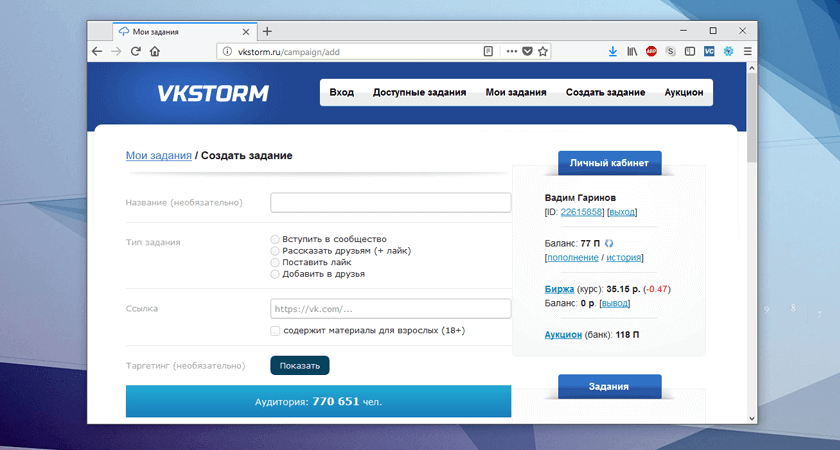Click the вывод withdrawal link
This screenshot has height=450, width=840.
click(x=614, y=303)
